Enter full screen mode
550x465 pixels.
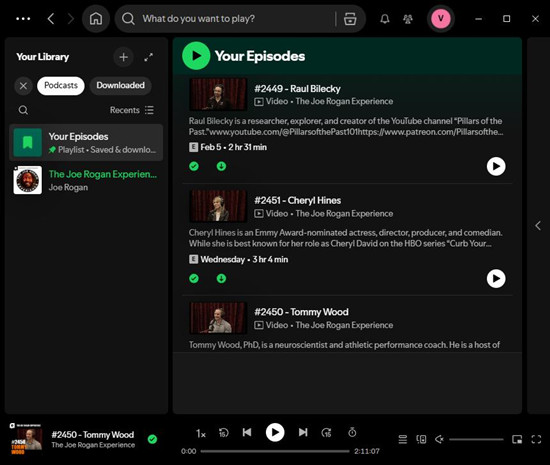[x=536, y=439]
